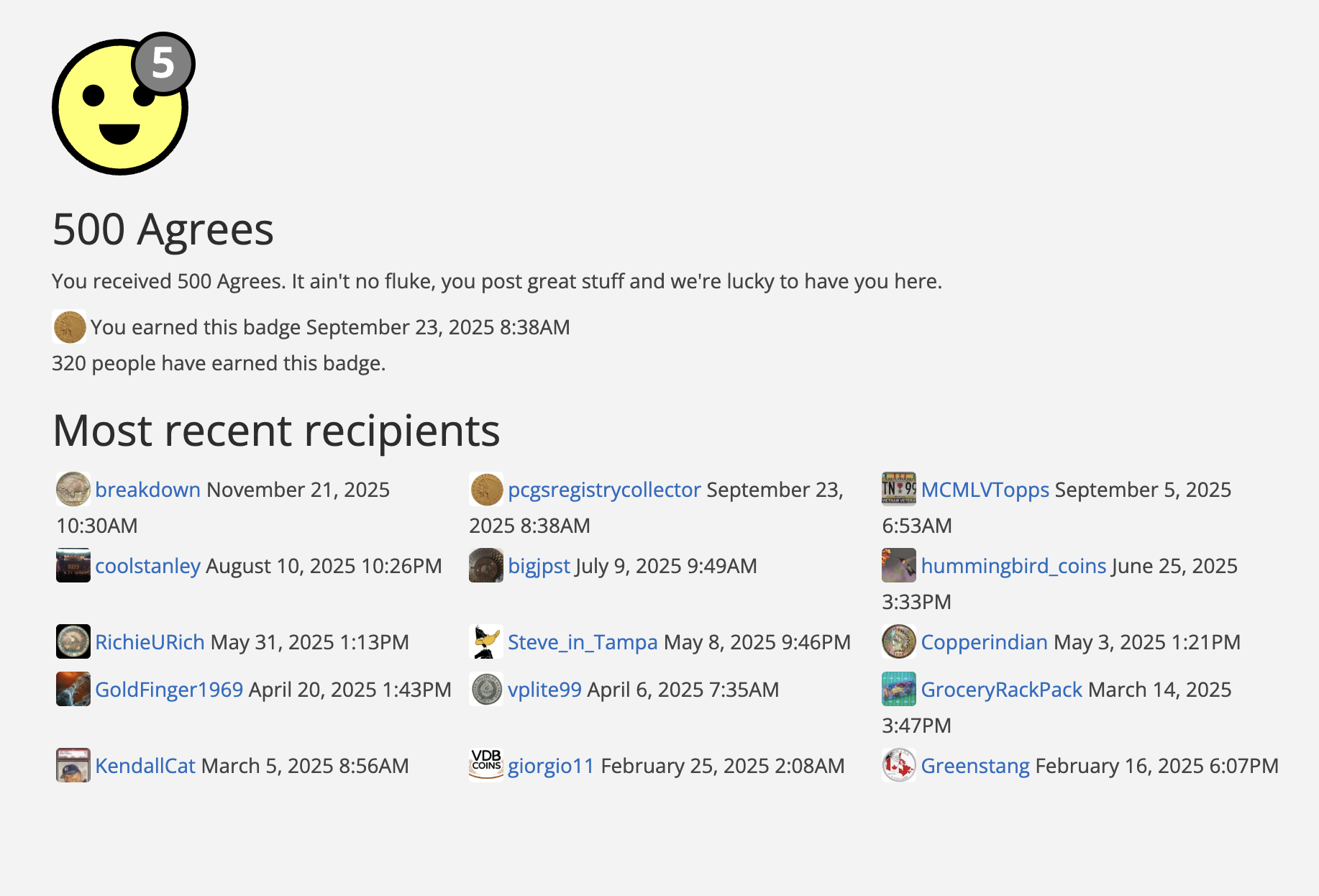
Task: Open giorgio11's VDB Coins avatar
Action: [x=486, y=765]
